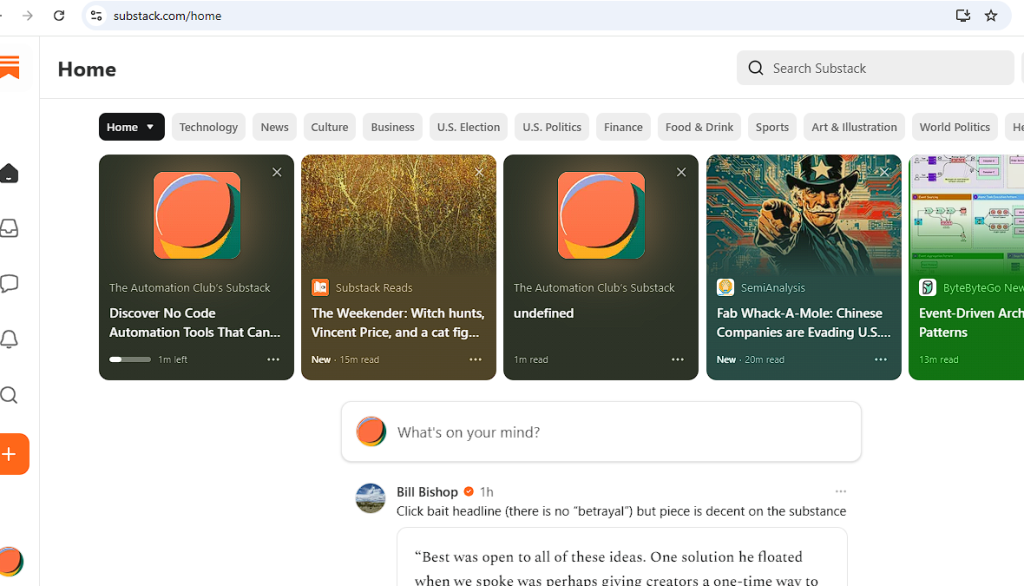Open more options on The Weekender card
This screenshot has height=586, width=1024.
click(475, 359)
